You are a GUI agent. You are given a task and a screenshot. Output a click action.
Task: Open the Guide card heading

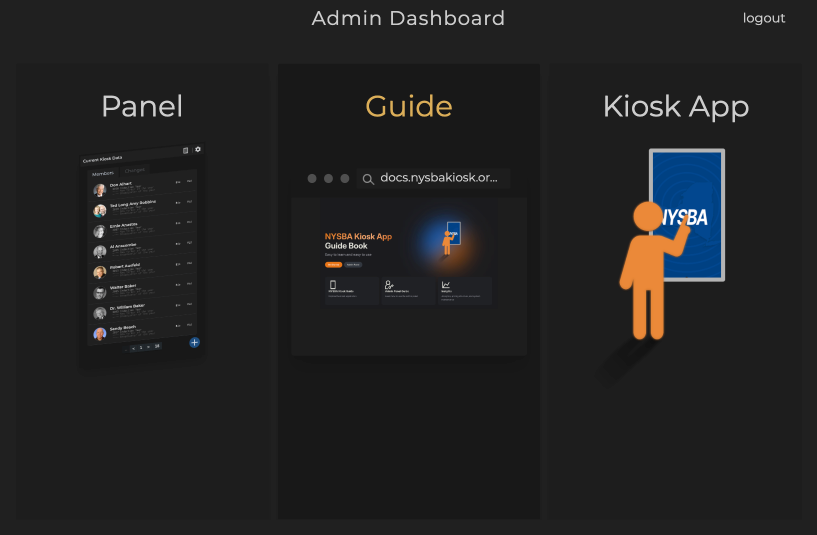pyautogui.click(x=408, y=107)
